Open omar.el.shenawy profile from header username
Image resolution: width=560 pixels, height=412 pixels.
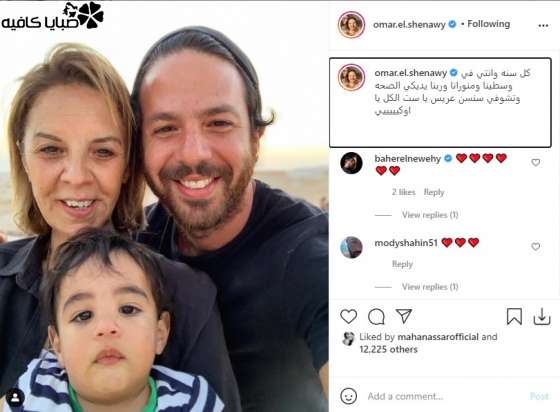point(409,24)
